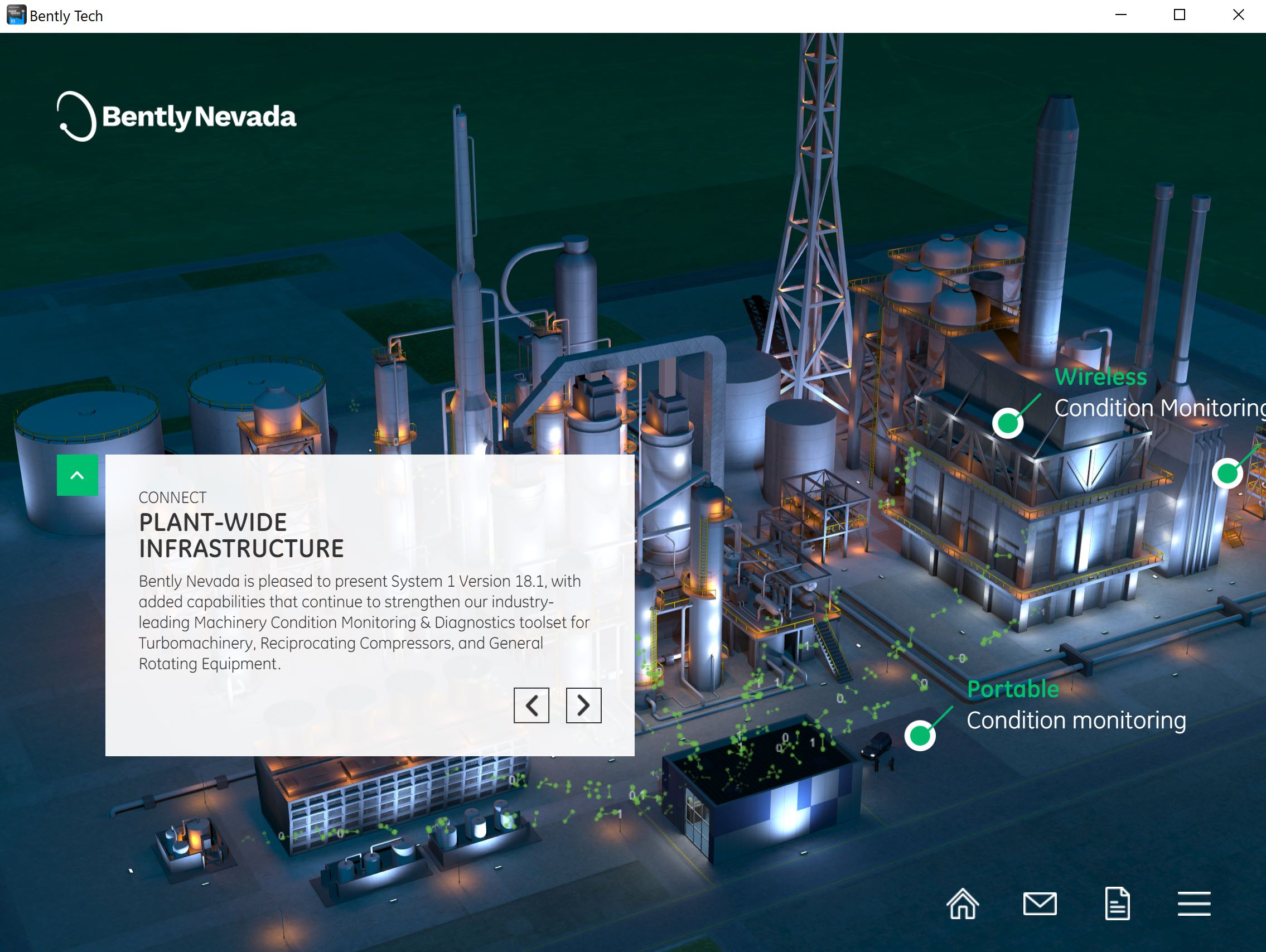1266x952 pixels.
Task: Select the partially visible right-edge green hotspot
Action: coord(1226,473)
